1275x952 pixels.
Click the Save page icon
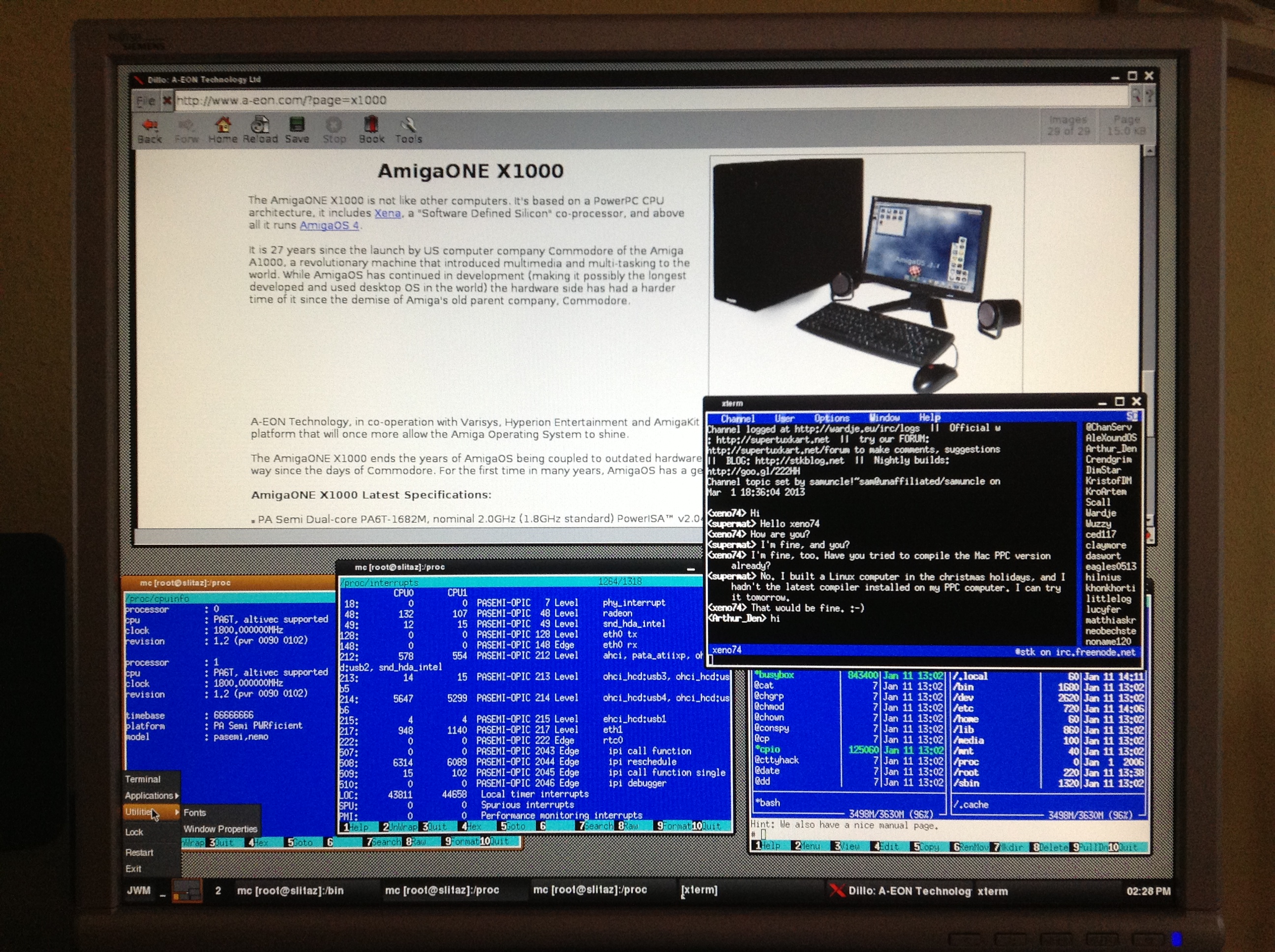(297, 125)
